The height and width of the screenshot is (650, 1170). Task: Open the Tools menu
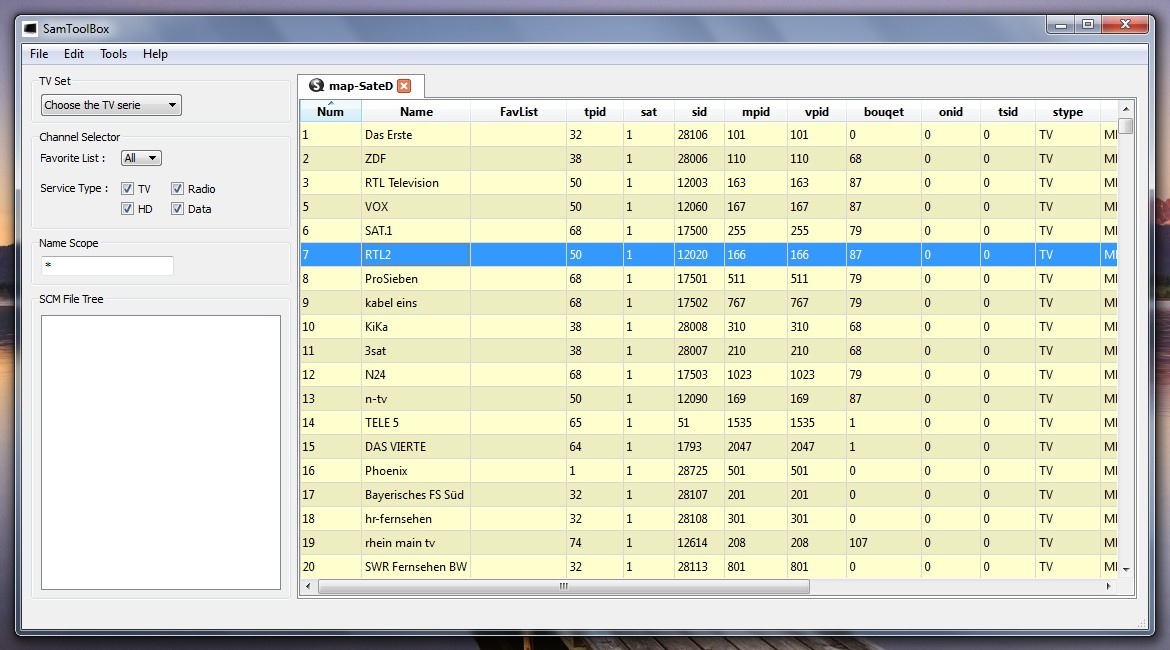pos(113,54)
